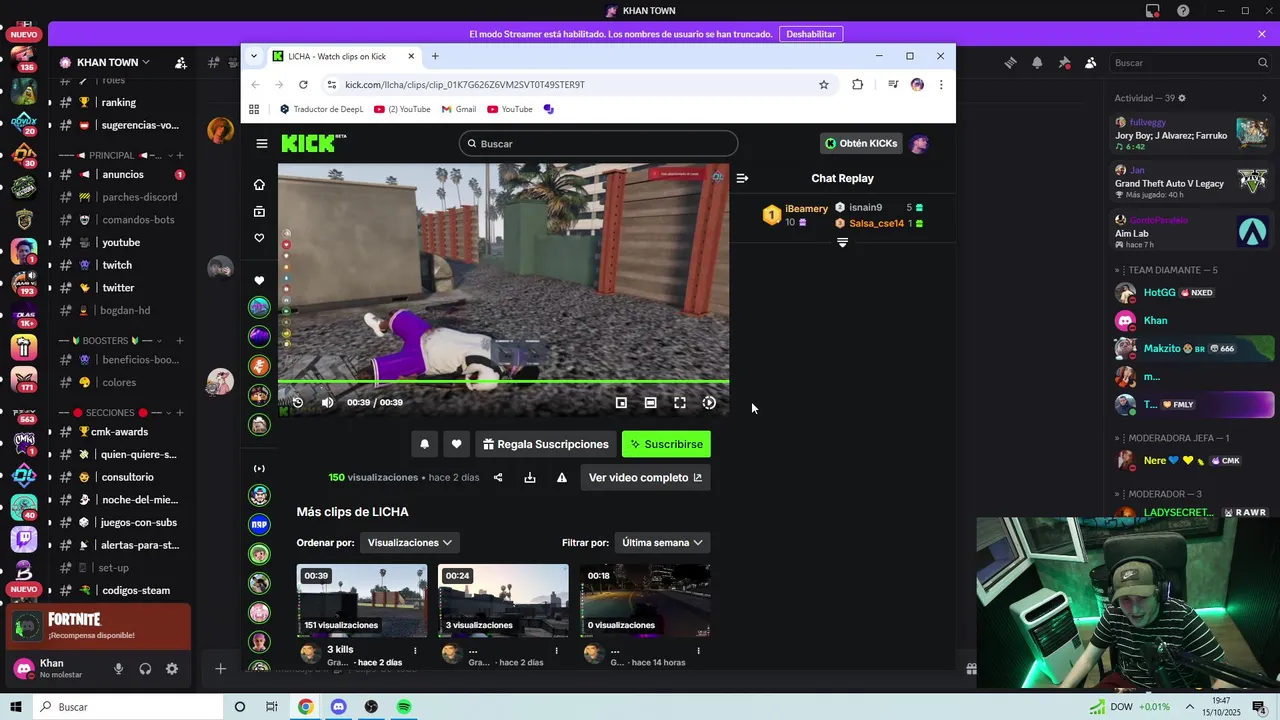Screen dimensions: 1280x720
Task: Collapse the BOOSTERS category in Discord
Action: tap(111, 340)
